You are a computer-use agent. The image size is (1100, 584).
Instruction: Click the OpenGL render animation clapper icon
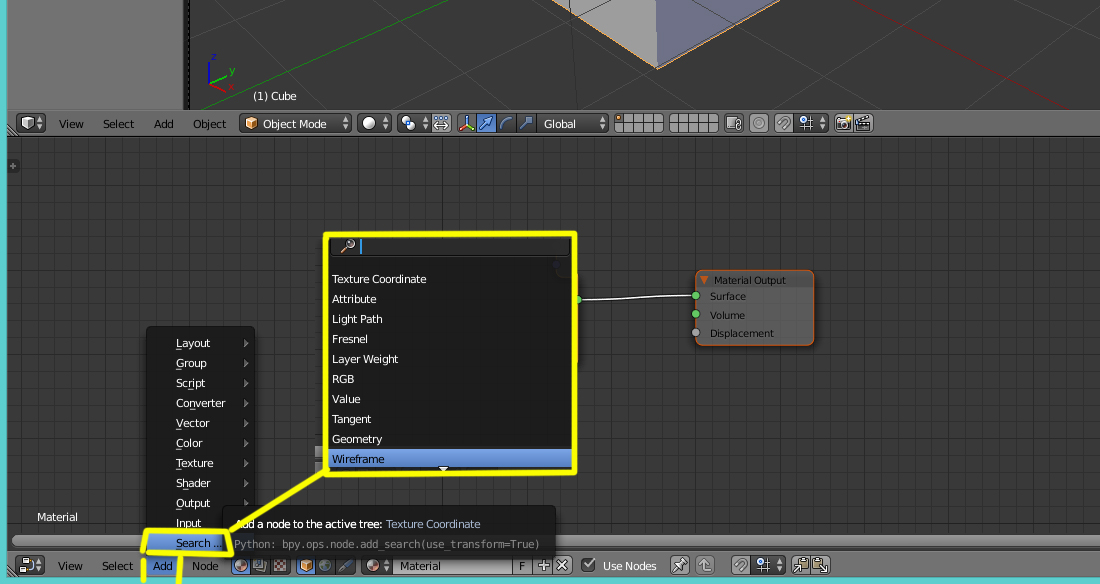coord(863,124)
